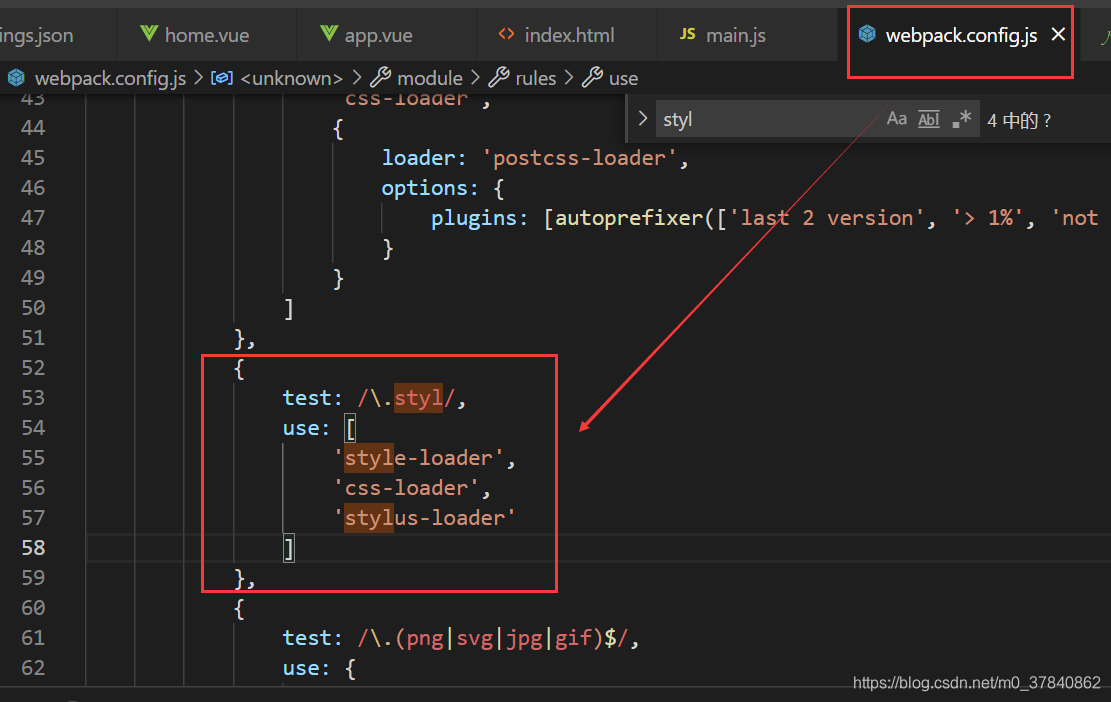Click the wrench icon beside module breadcrumb

[x=380, y=77]
